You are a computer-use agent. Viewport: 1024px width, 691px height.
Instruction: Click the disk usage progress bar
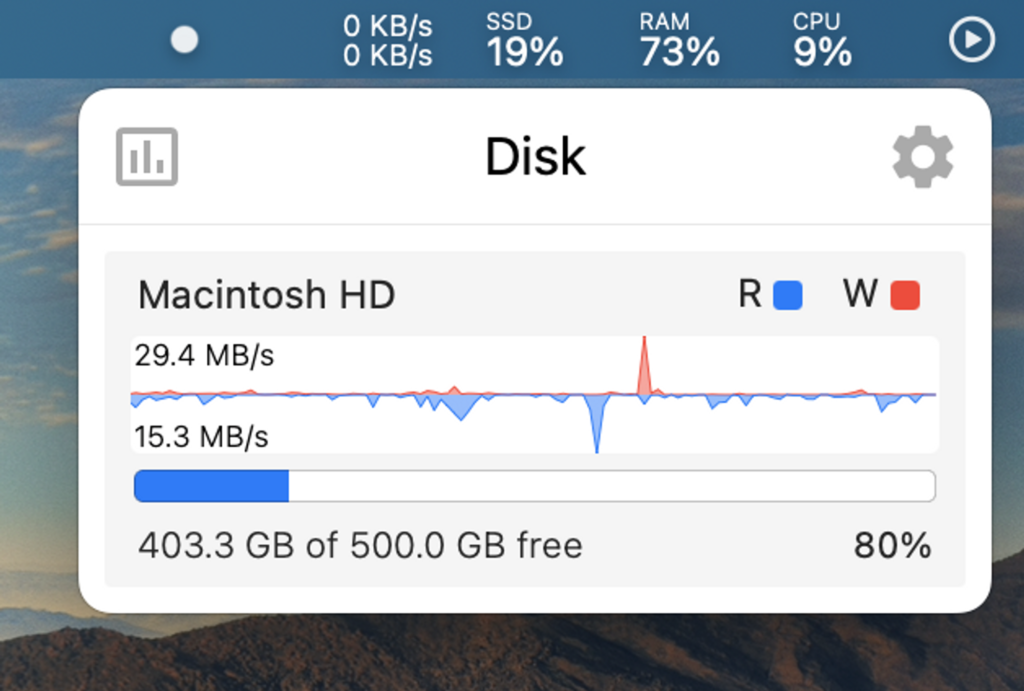[534, 486]
